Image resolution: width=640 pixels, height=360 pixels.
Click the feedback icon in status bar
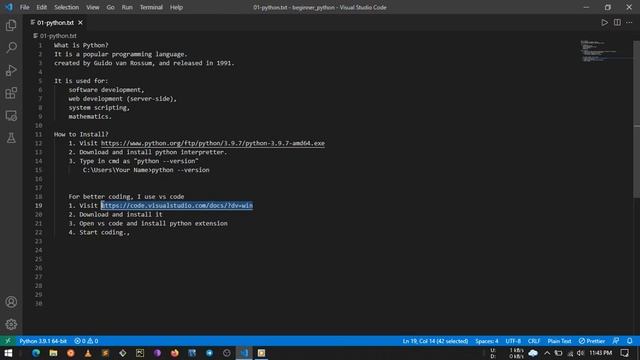coord(616,341)
